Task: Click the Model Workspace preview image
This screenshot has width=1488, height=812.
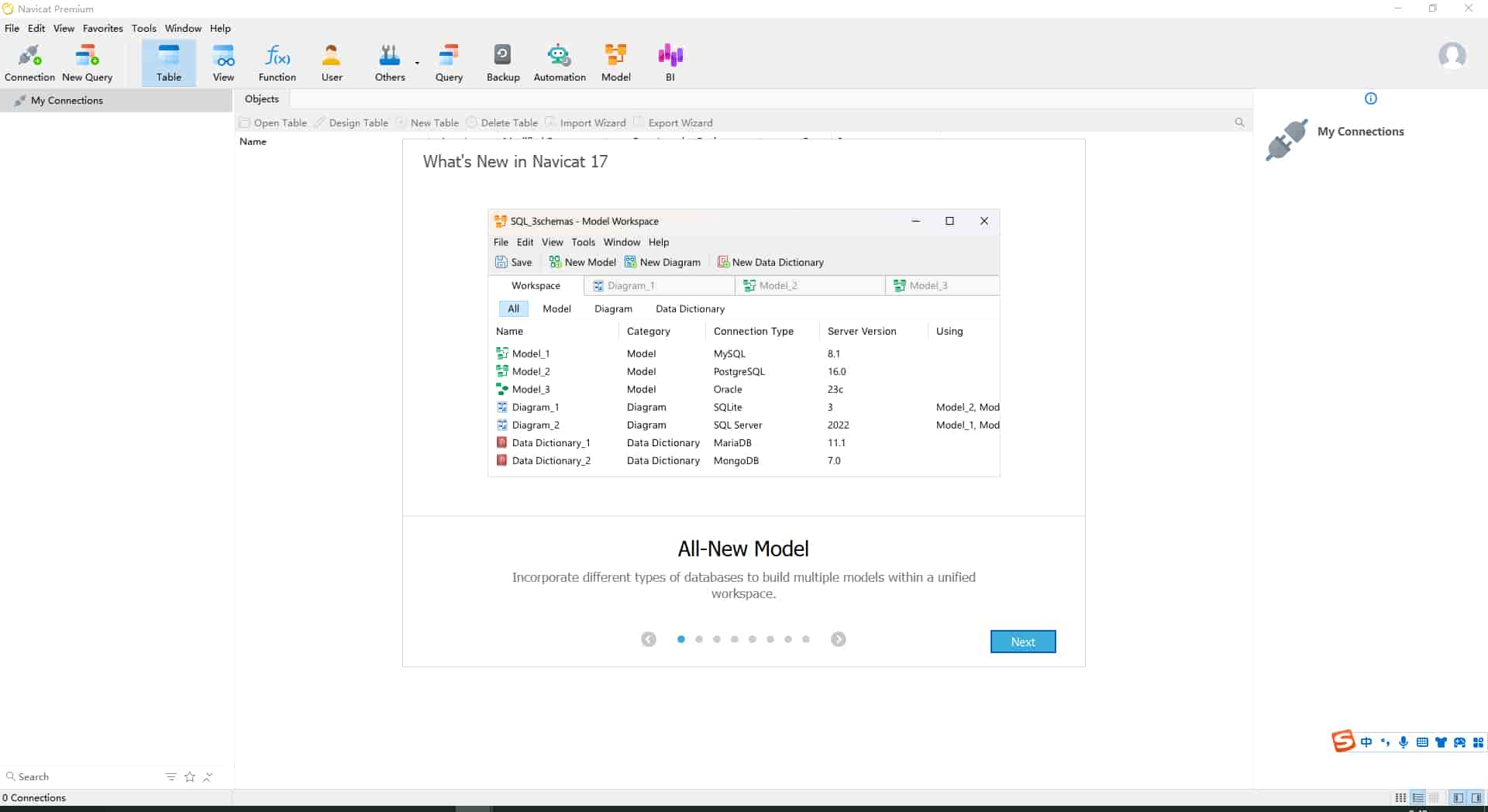Action: (x=744, y=342)
